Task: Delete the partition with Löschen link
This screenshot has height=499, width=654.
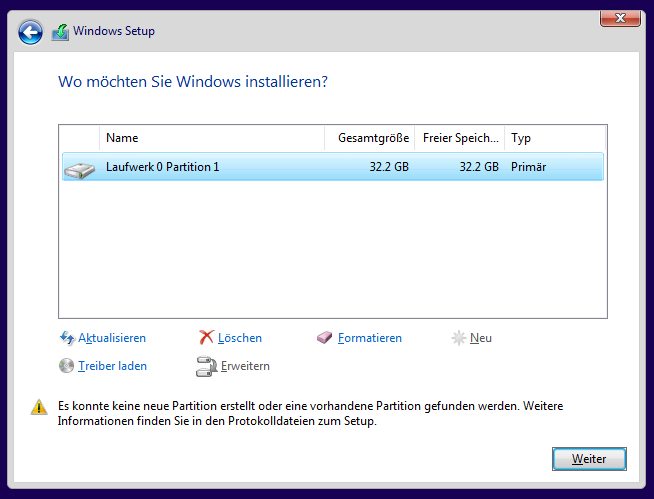Action: tap(240, 338)
